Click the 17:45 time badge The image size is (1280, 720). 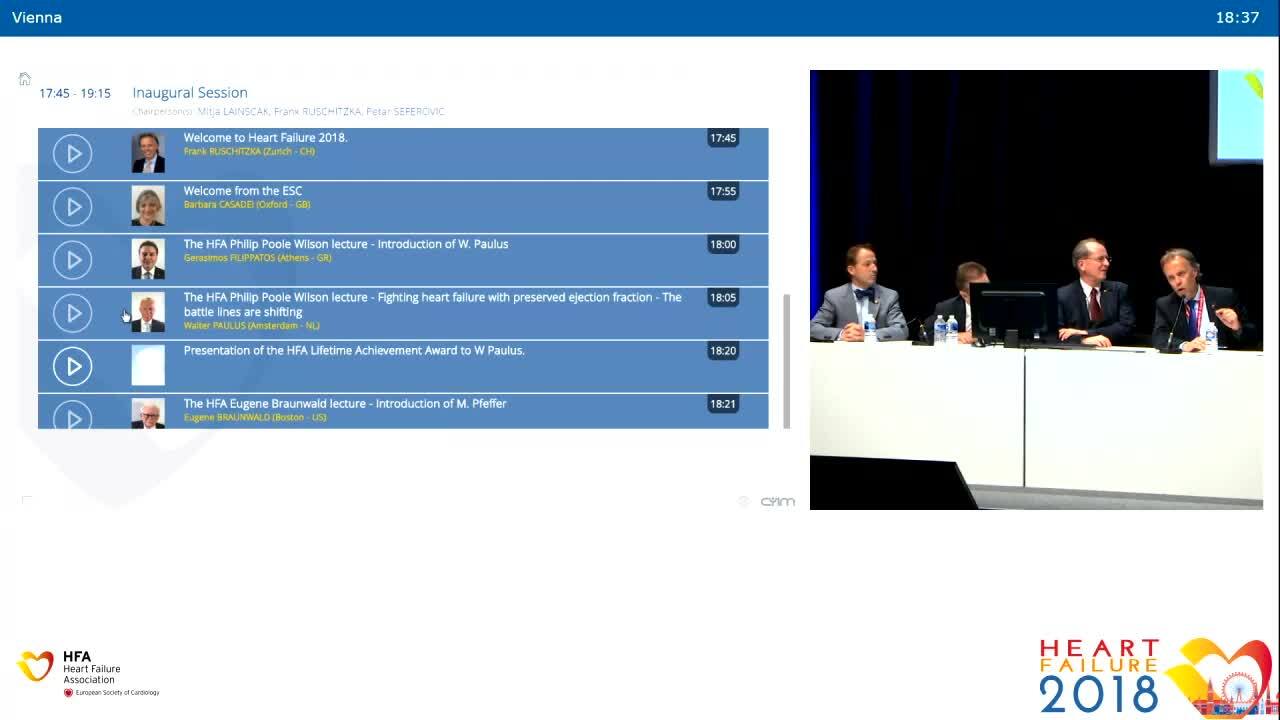(x=723, y=138)
